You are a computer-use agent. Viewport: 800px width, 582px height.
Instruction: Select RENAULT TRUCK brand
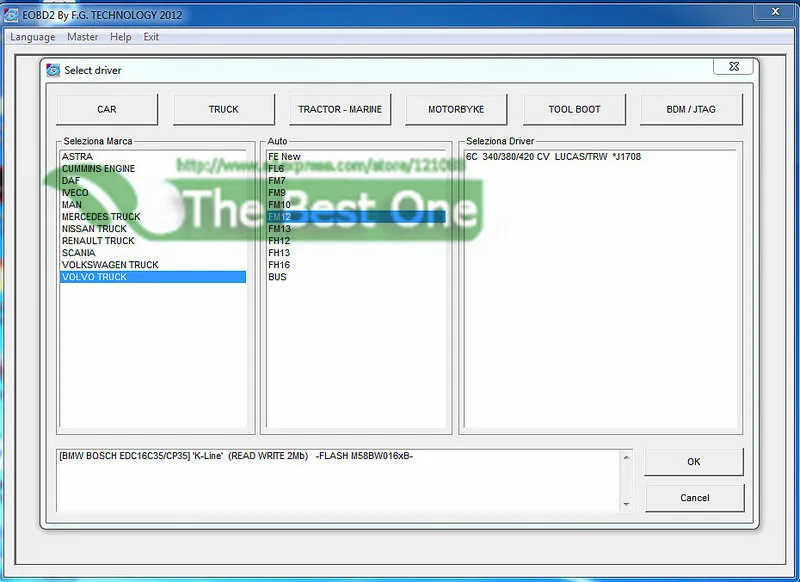click(153, 241)
